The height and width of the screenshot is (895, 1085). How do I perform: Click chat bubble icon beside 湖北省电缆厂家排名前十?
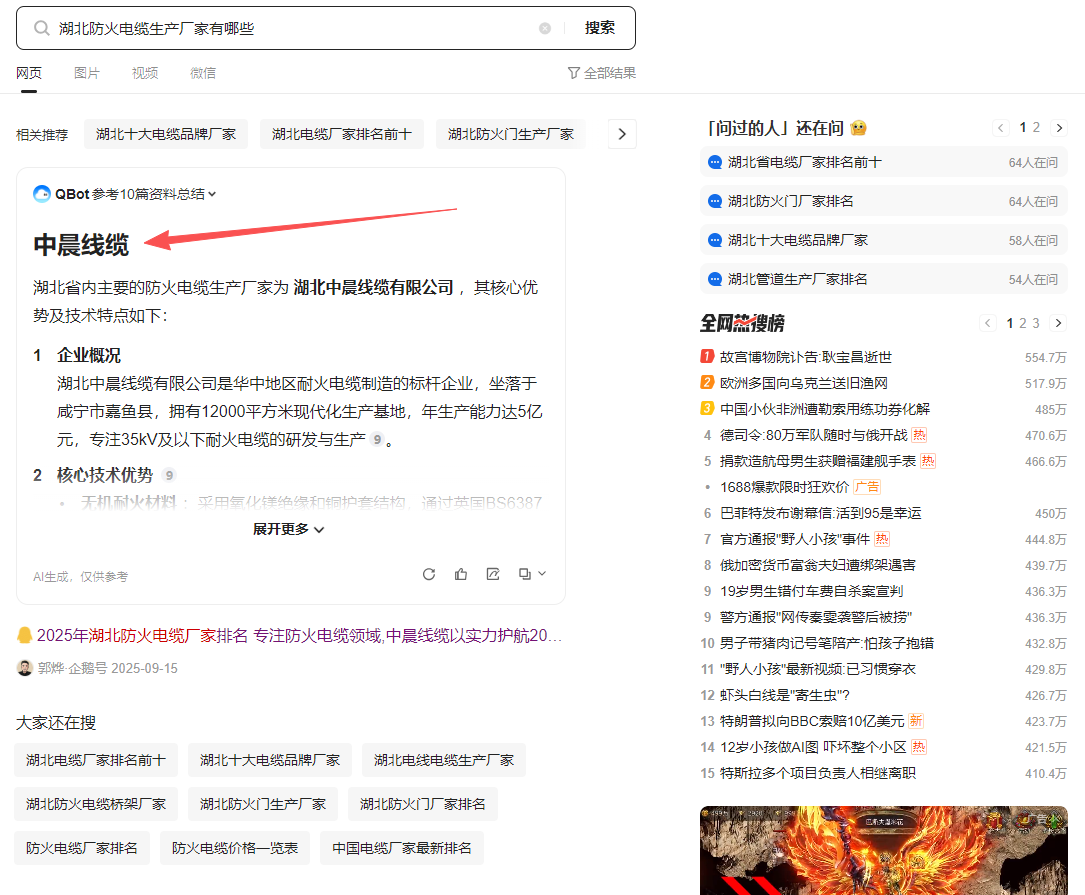click(714, 161)
